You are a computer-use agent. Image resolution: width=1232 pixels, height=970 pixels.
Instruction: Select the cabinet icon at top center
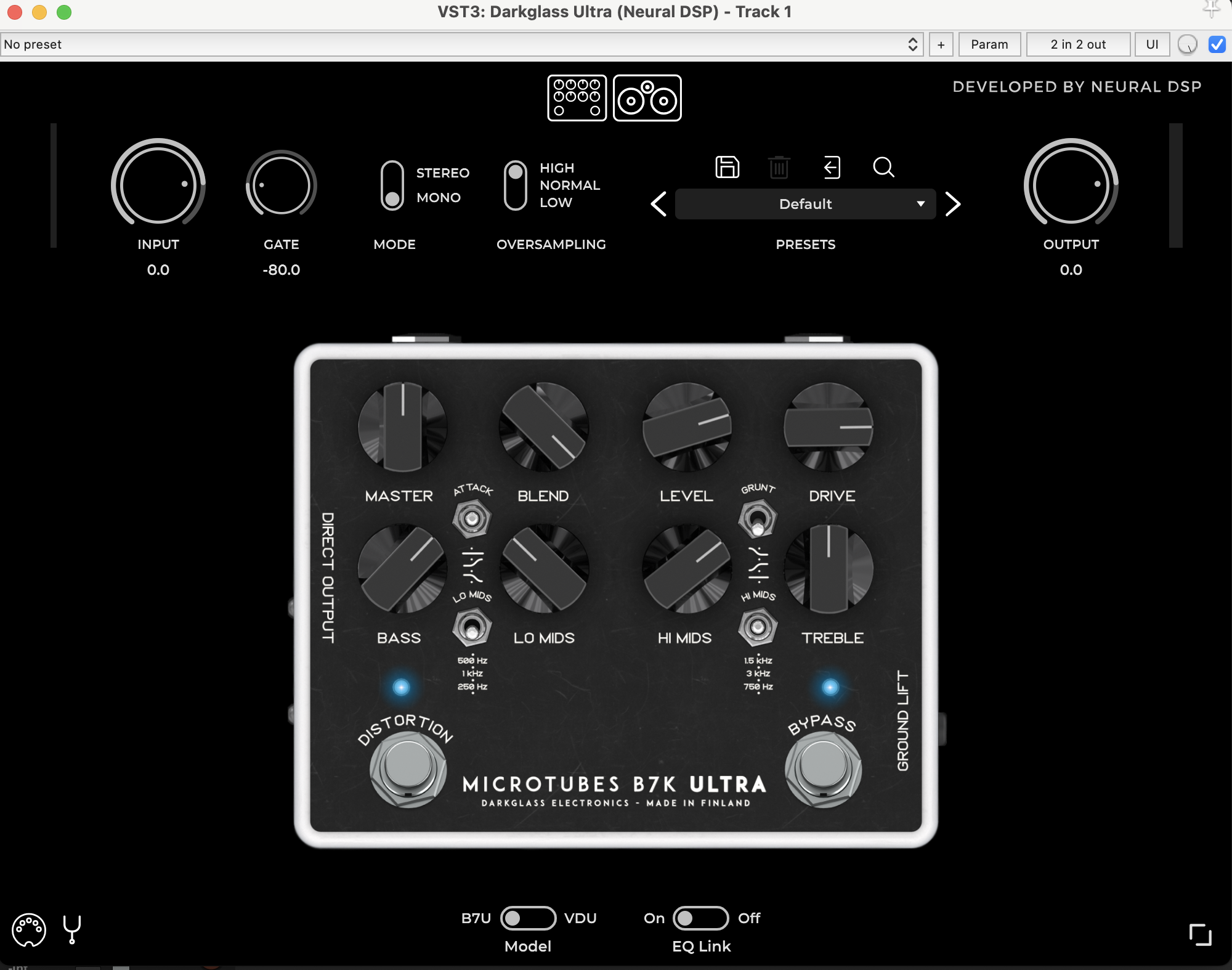[647, 98]
